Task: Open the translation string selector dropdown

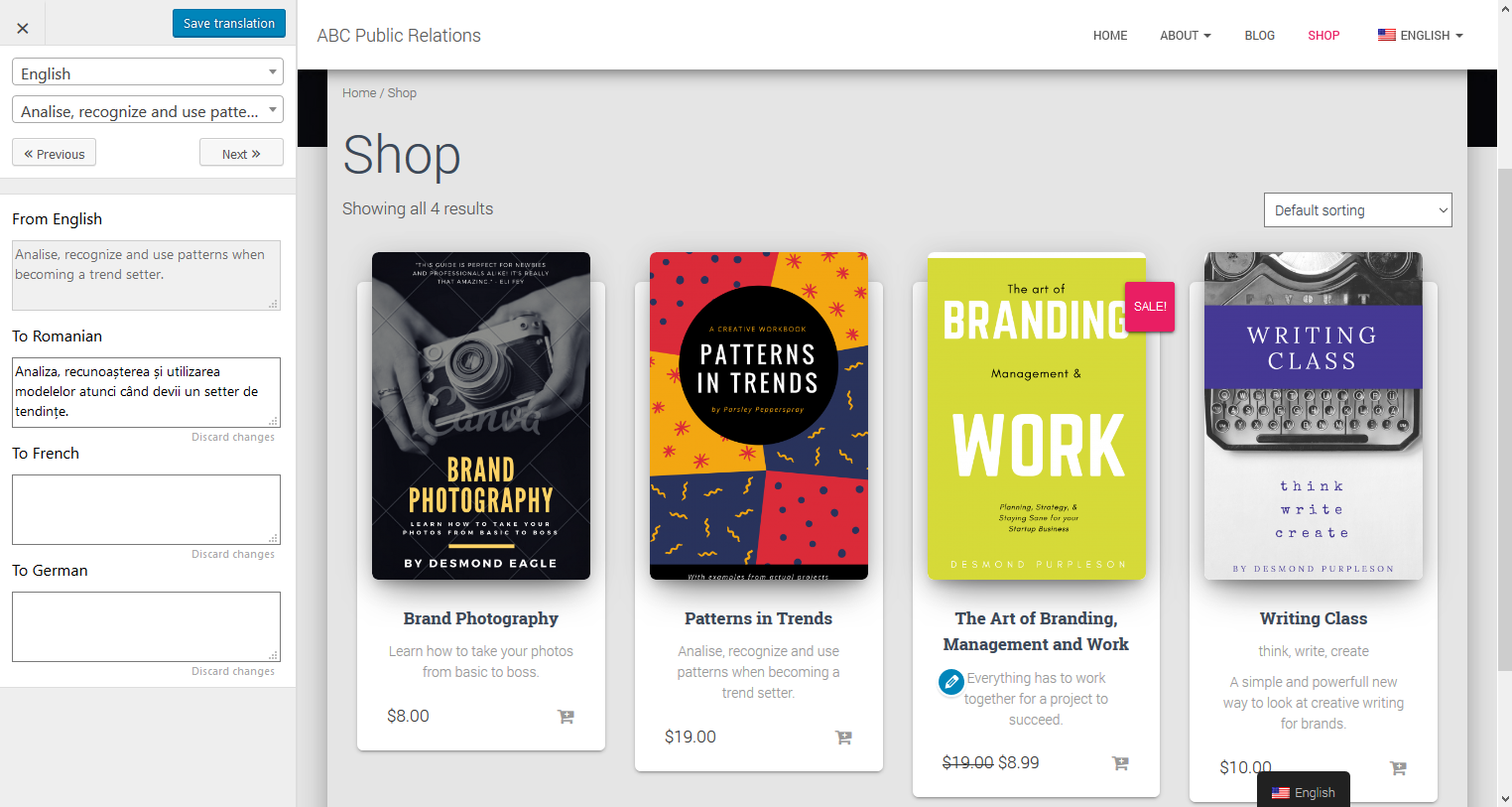Action: [x=147, y=110]
